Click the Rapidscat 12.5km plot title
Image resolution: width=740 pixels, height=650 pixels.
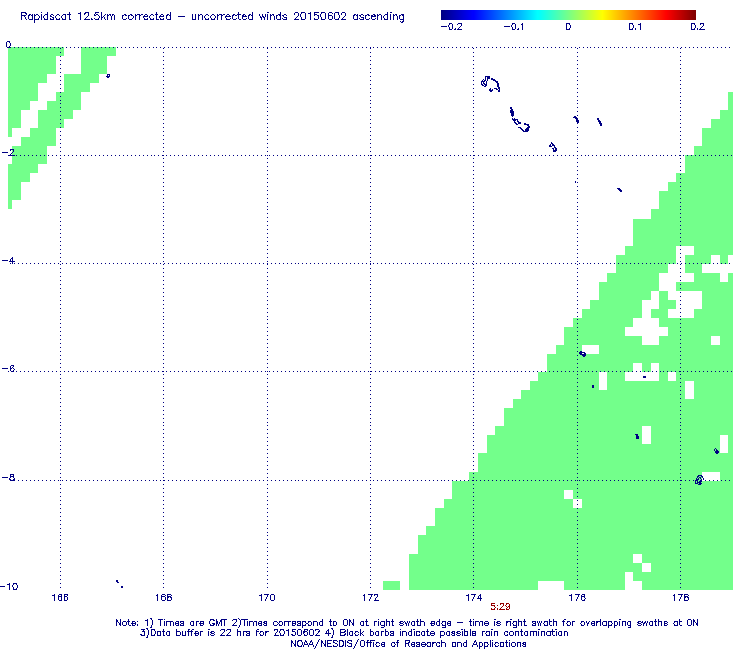tap(212, 17)
